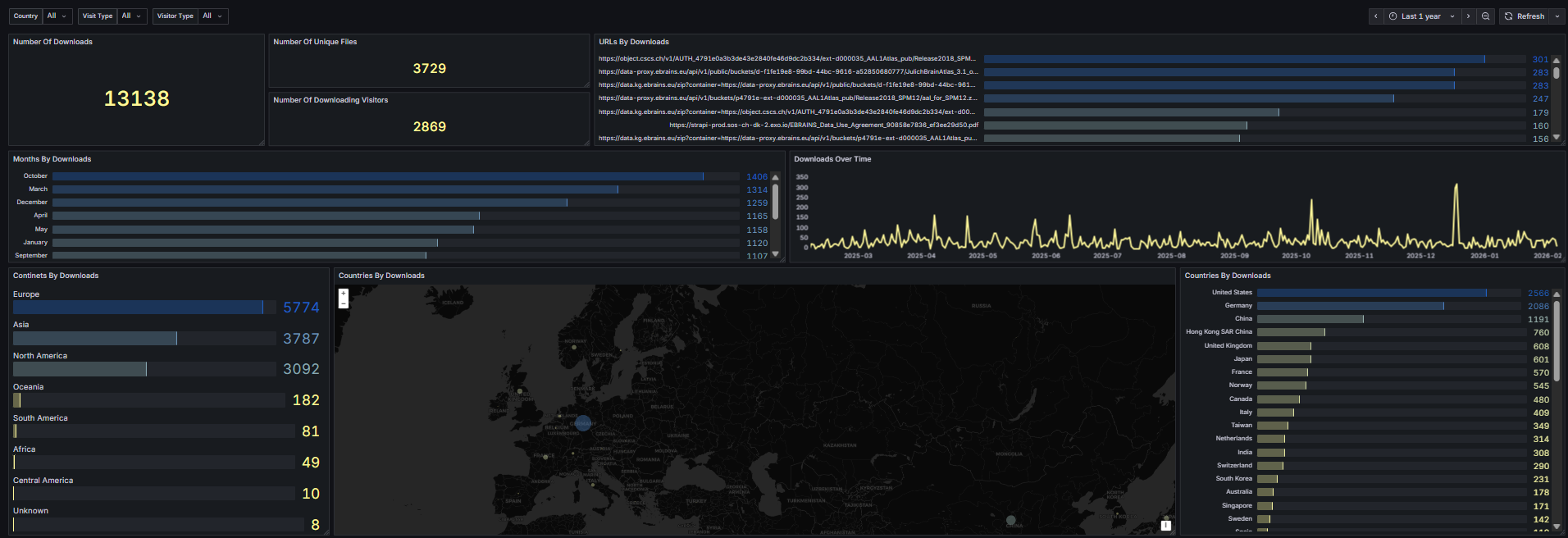The height and width of the screenshot is (538, 1568).
Task: Click the Downloads Over Time panel title
Action: click(x=832, y=159)
